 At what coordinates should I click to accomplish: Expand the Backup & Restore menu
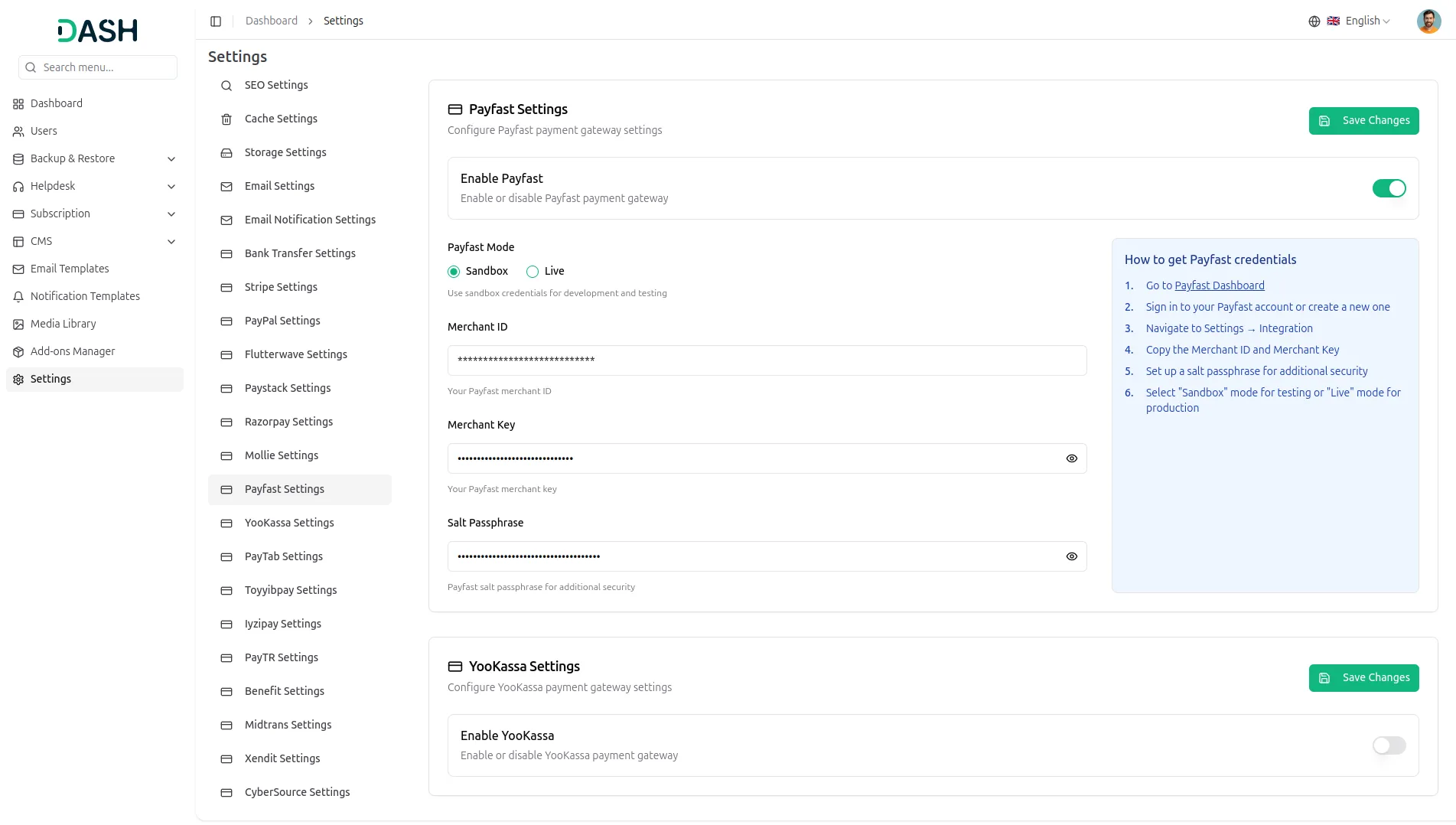tap(171, 159)
